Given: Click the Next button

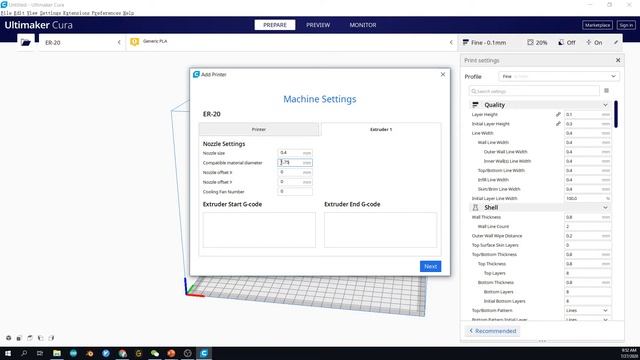Looking at the screenshot, I should click(x=430, y=266).
